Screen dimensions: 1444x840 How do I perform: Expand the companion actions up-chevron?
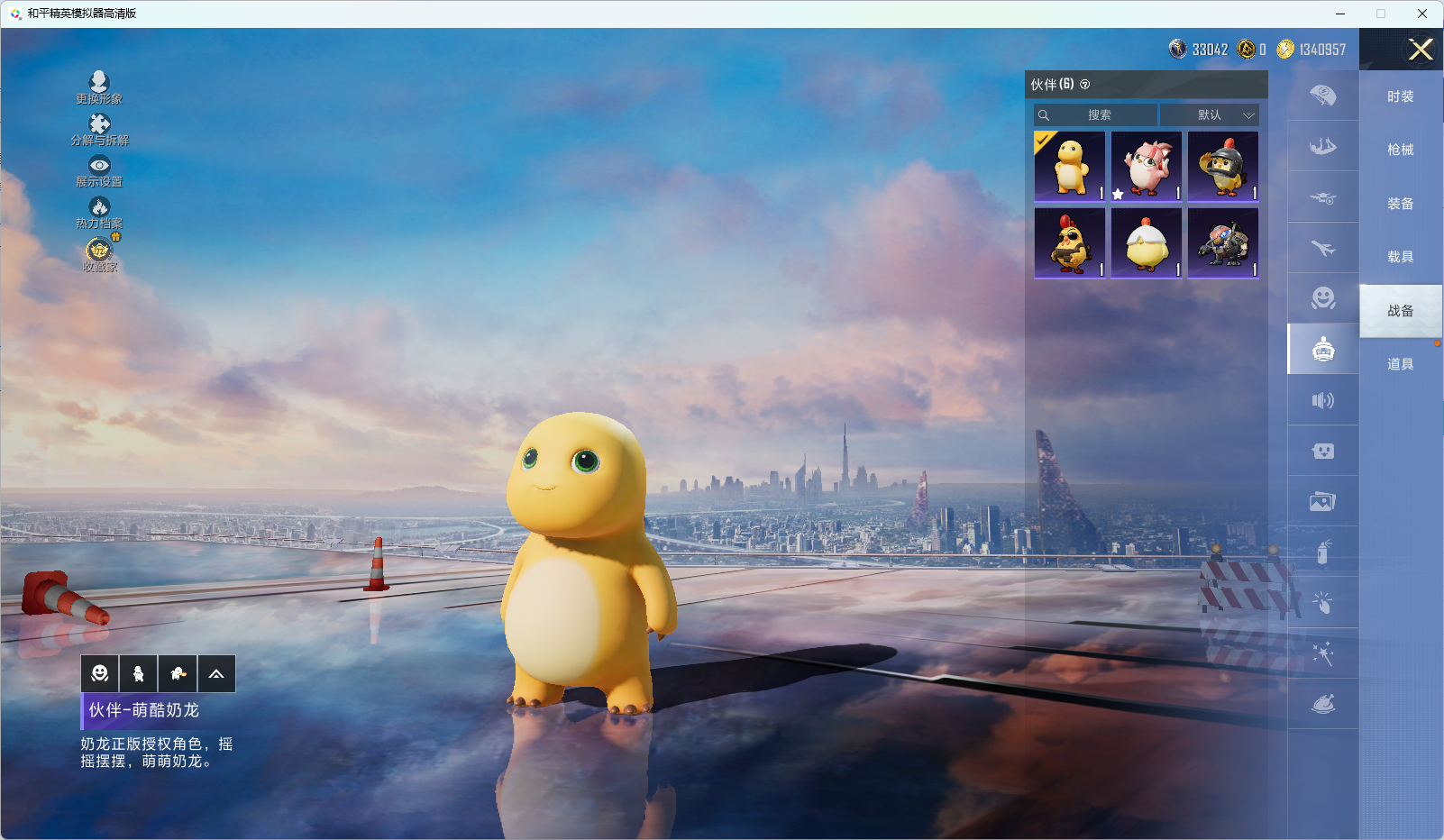(x=216, y=674)
